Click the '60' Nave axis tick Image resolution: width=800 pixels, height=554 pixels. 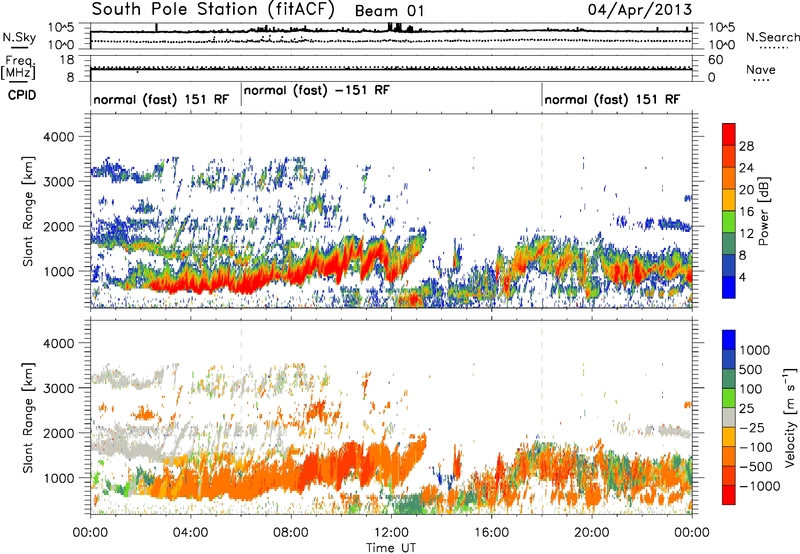tap(715, 60)
